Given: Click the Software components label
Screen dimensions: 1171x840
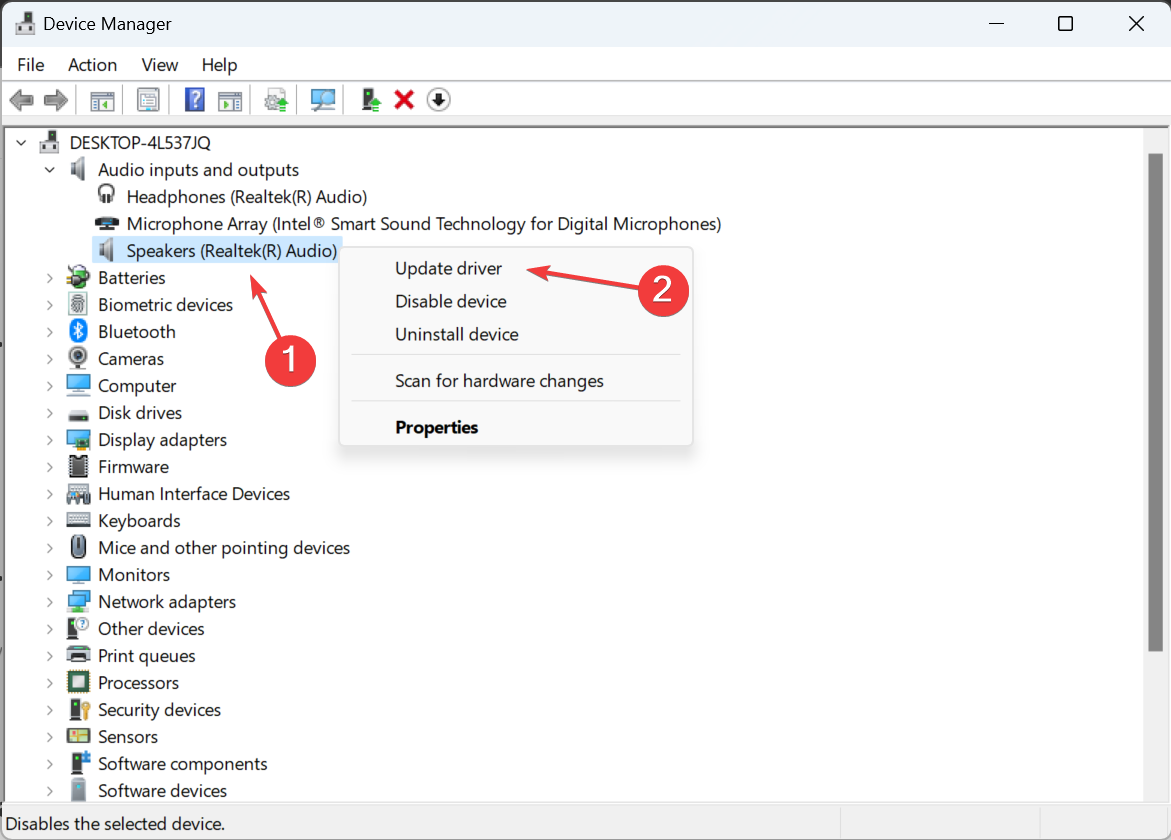Looking at the screenshot, I should [x=182, y=764].
